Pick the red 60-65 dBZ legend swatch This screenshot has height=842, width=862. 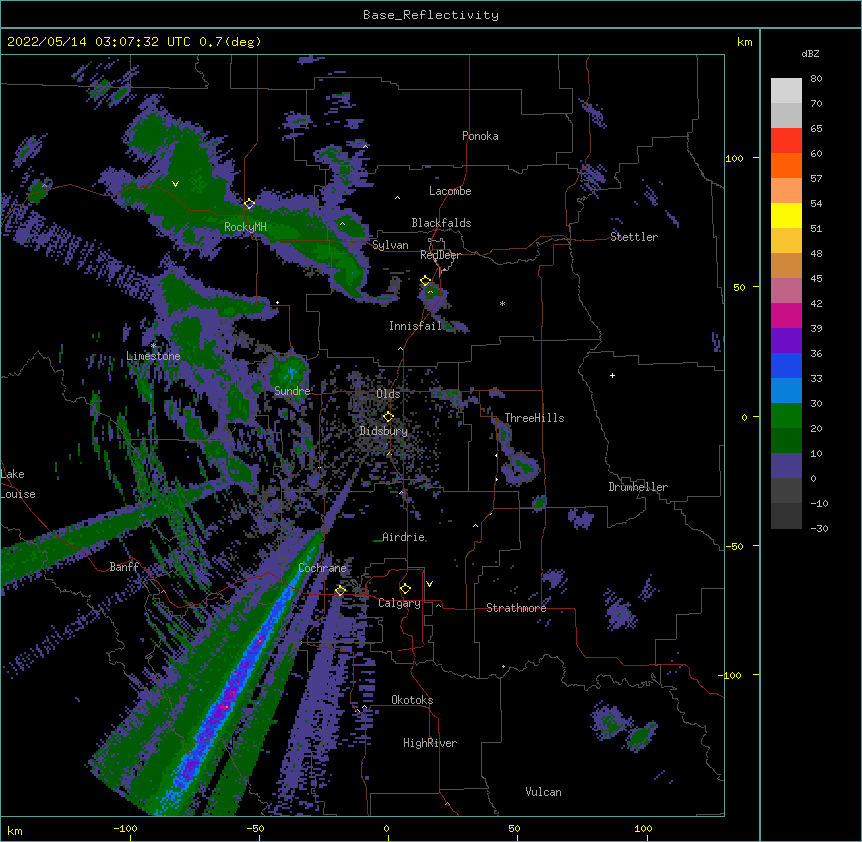click(786, 140)
